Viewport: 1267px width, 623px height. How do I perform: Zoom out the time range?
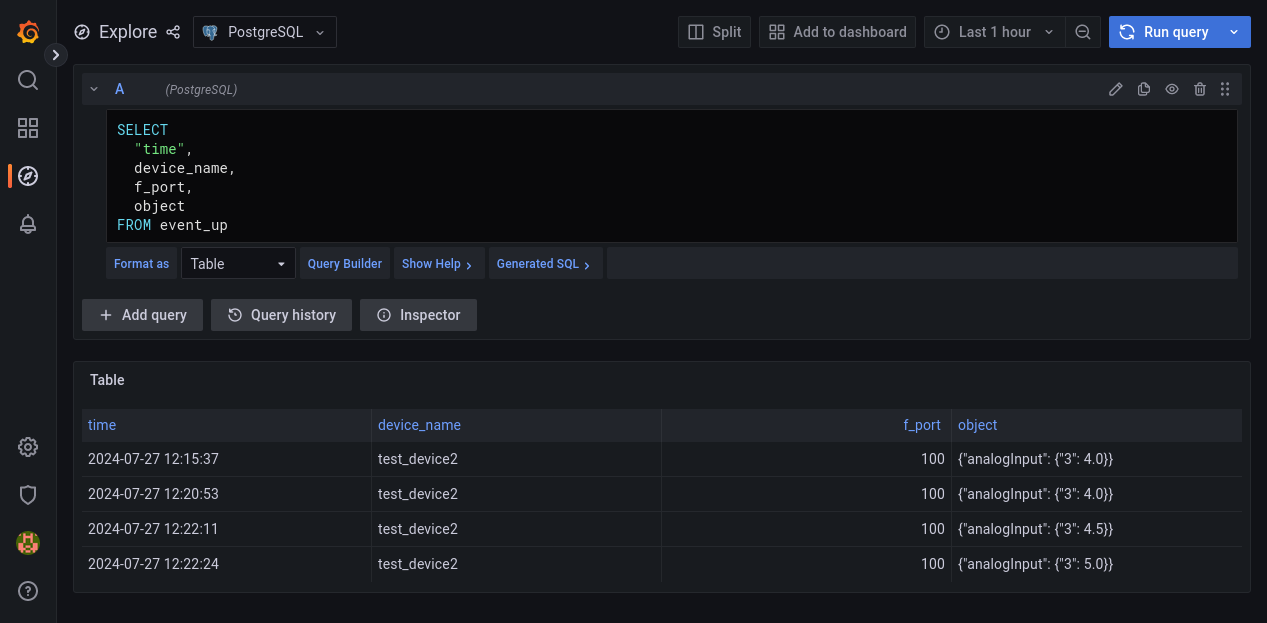pos(1083,32)
